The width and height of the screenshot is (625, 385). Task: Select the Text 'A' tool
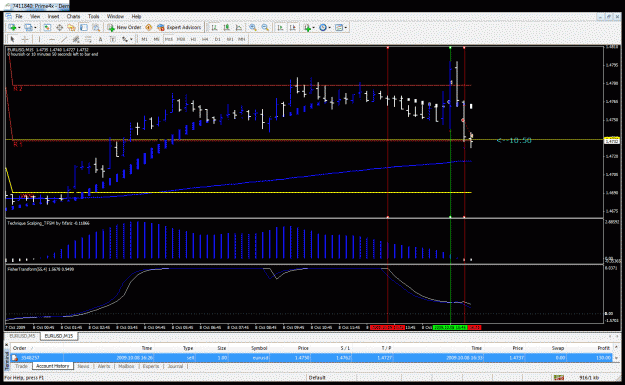coord(100,39)
